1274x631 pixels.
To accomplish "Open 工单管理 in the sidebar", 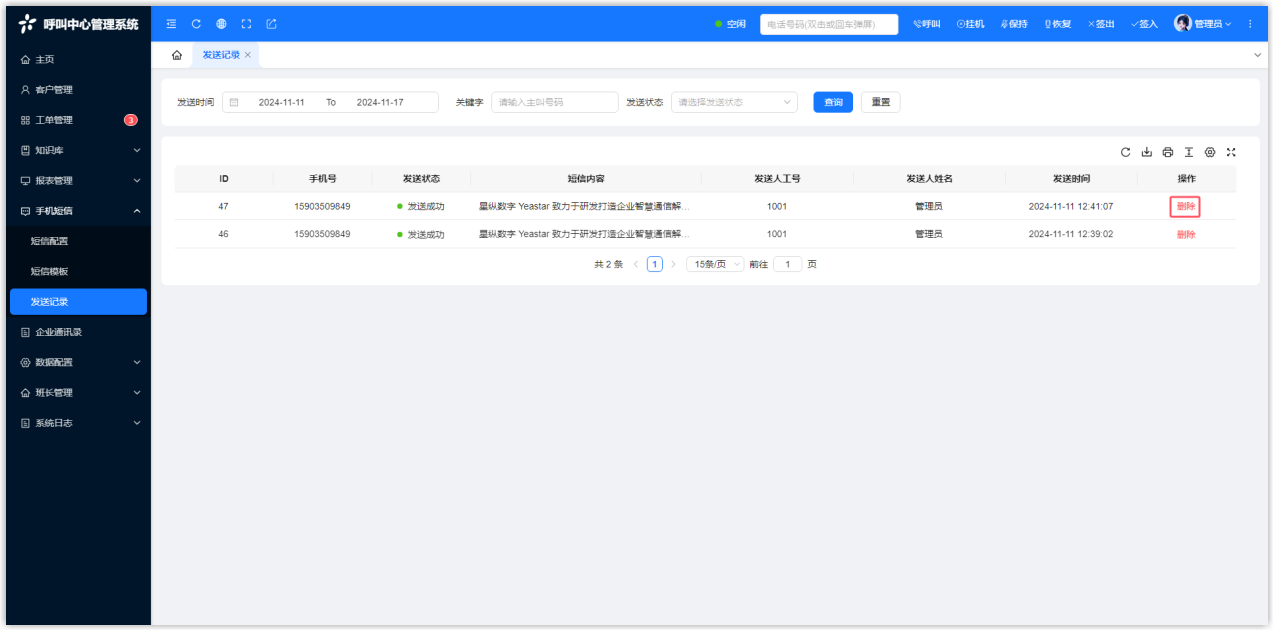I will (55, 120).
